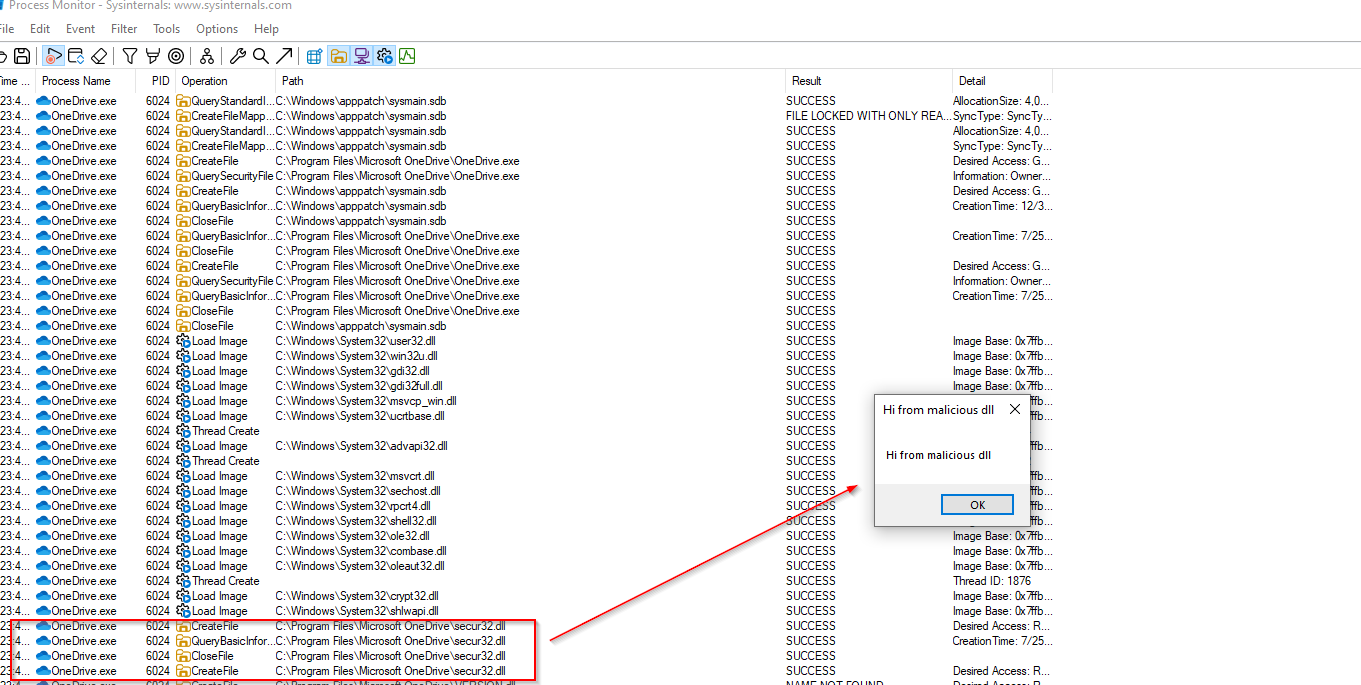
Task: Toggle Show Network Activity
Action: click(361, 56)
